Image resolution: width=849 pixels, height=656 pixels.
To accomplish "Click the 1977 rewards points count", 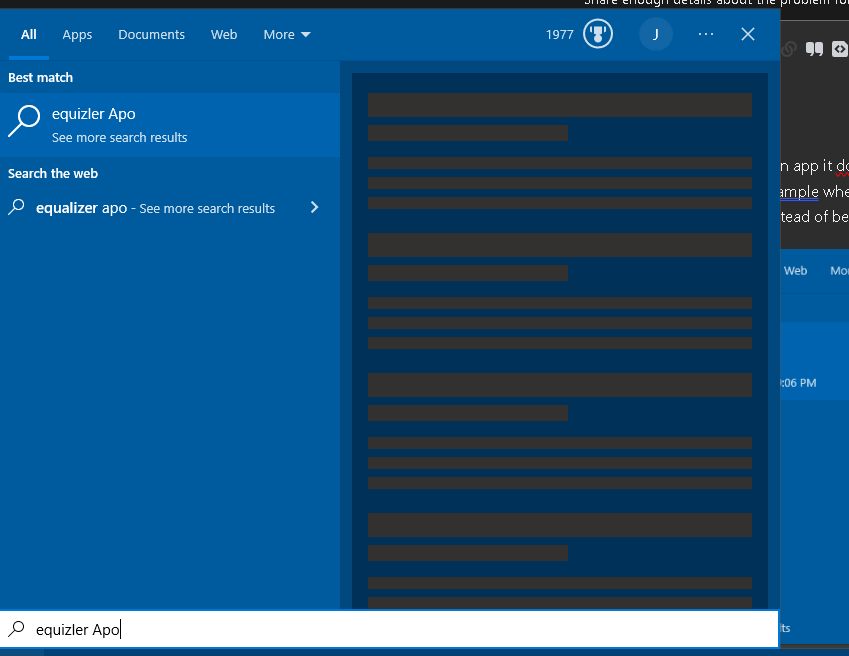I will (x=559, y=35).
